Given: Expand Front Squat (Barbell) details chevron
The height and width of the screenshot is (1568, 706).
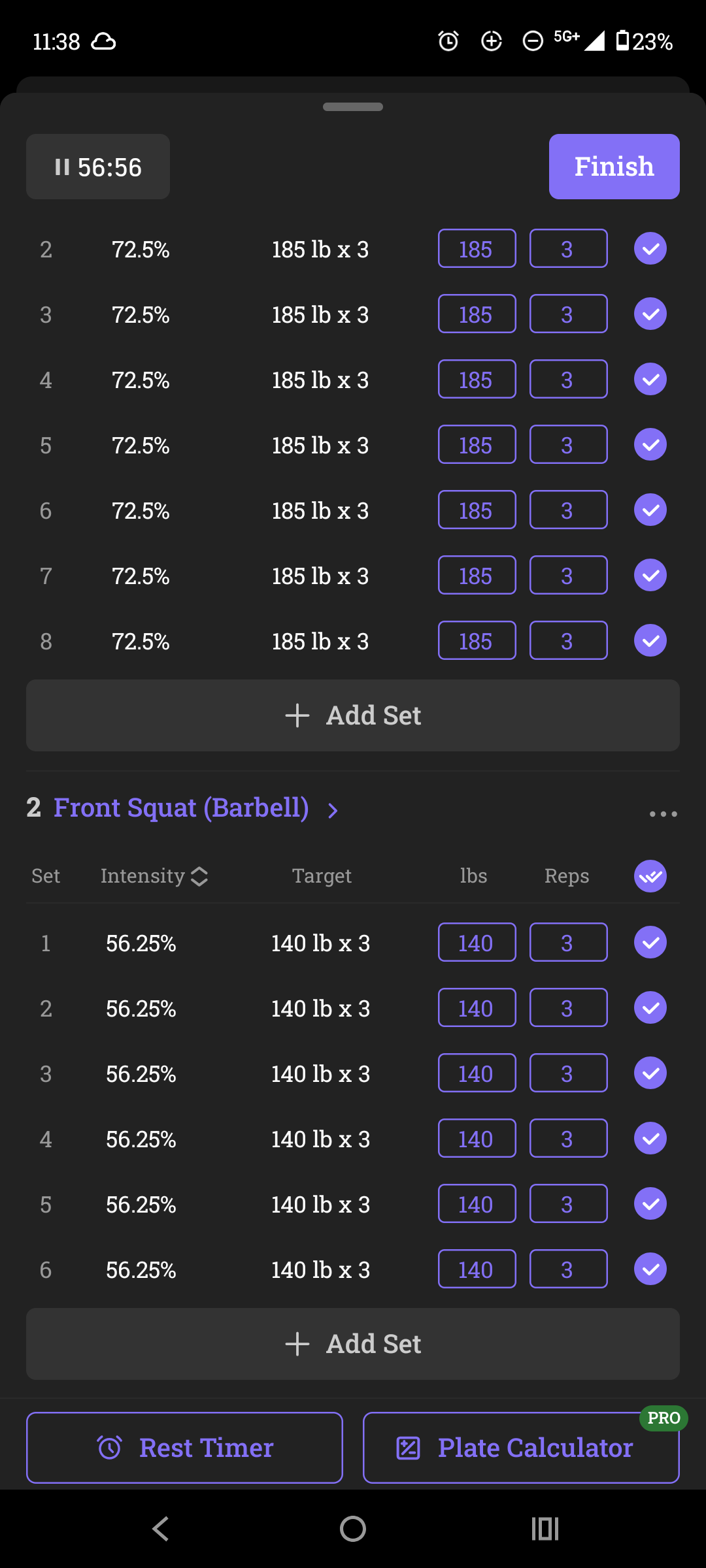Looking at the screenshot, I should click(333, 811).
